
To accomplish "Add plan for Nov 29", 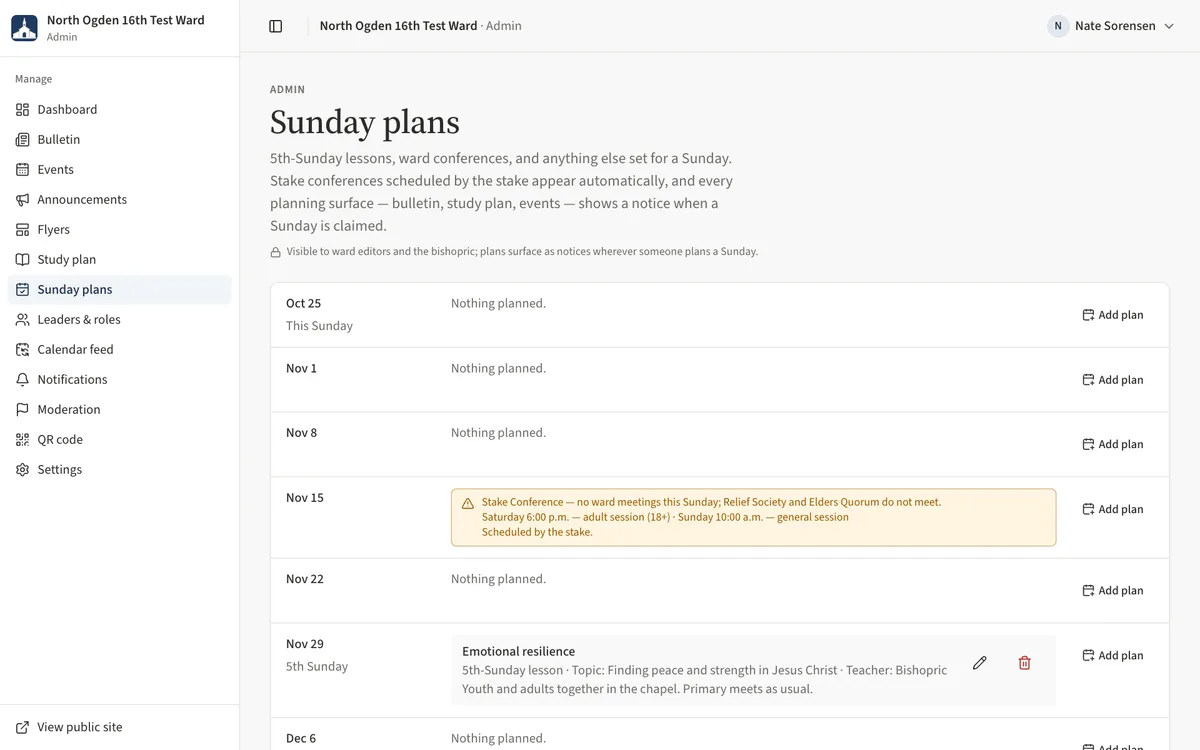I will 1113,656.
